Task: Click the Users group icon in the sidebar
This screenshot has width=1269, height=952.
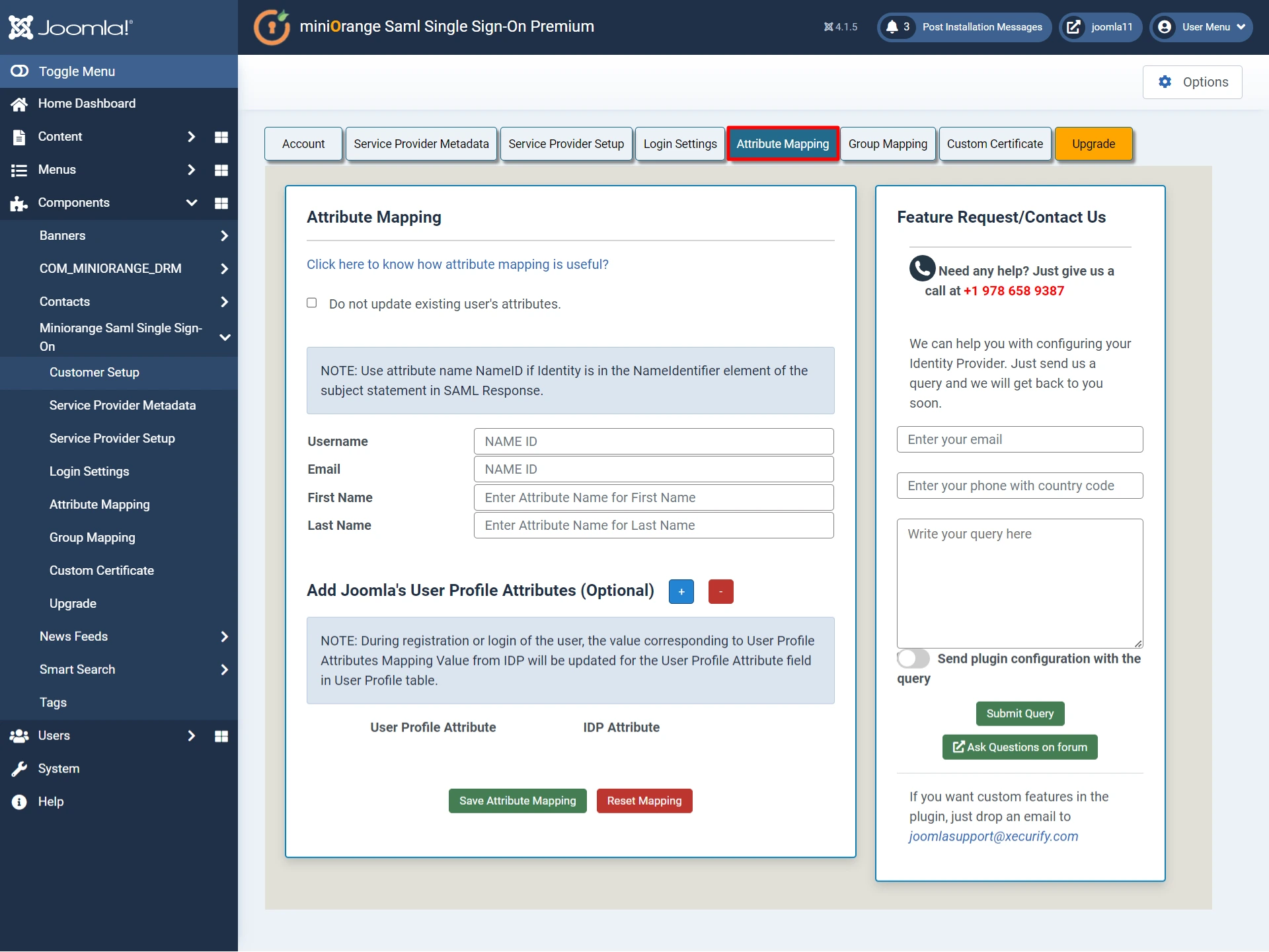Action: (19, 736)
